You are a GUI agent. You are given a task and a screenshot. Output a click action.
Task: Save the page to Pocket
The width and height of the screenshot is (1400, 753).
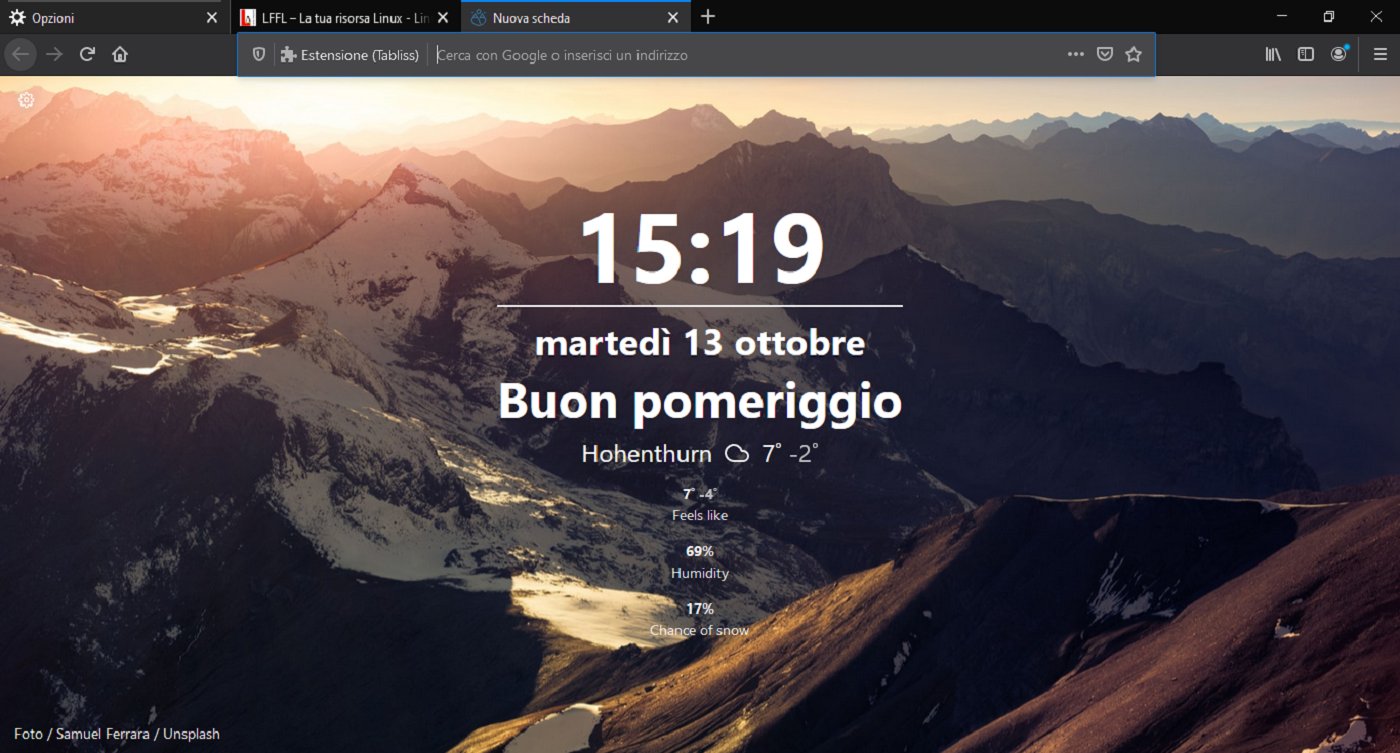pos(1104,54)
